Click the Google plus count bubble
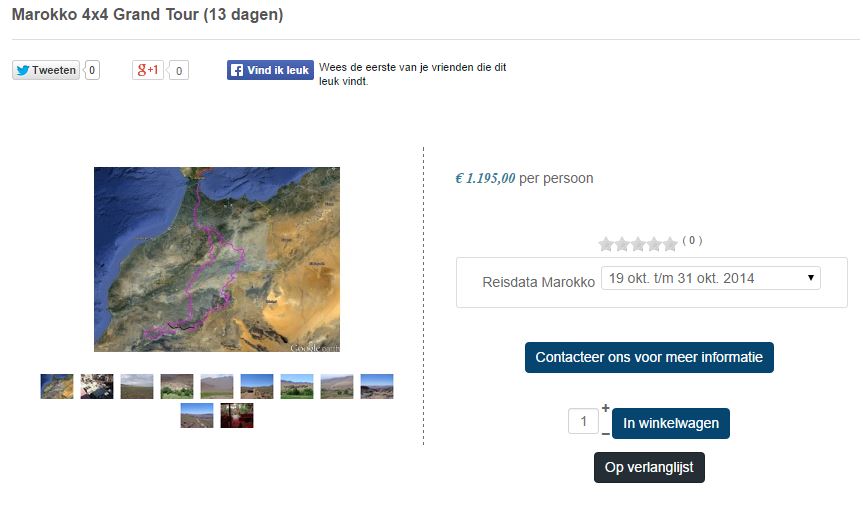This screenshot has height=514, width=863. pos(178,70)
